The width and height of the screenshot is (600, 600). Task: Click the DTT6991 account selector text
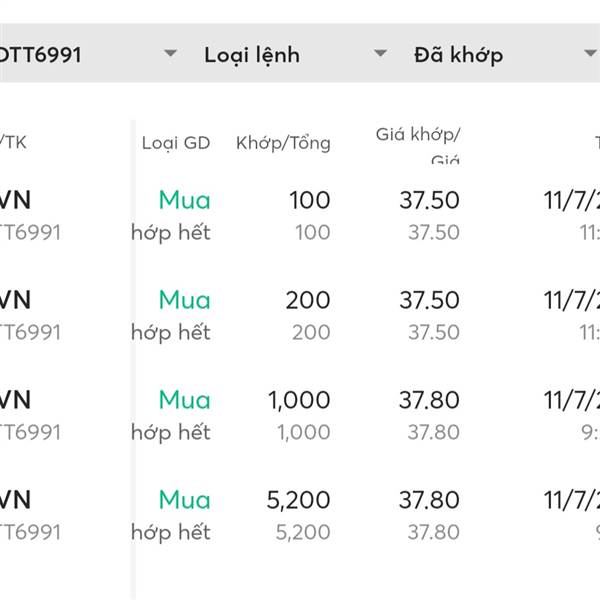coord(40,55)
